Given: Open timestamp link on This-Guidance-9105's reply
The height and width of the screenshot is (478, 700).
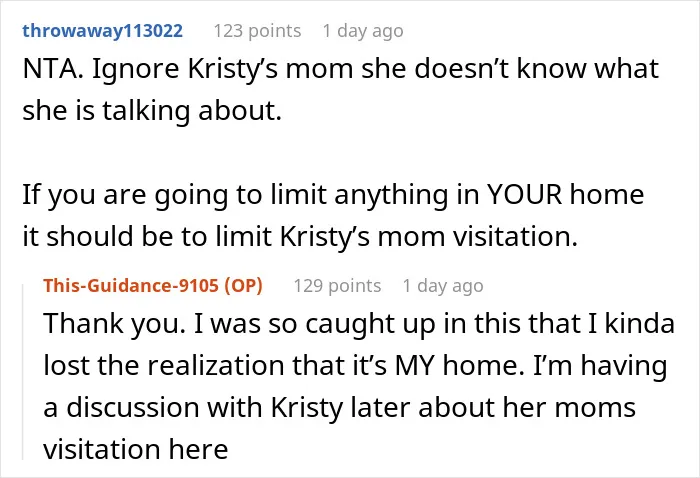Looking at the screenshot, I should pyautogui.click(x=443, y=286).
